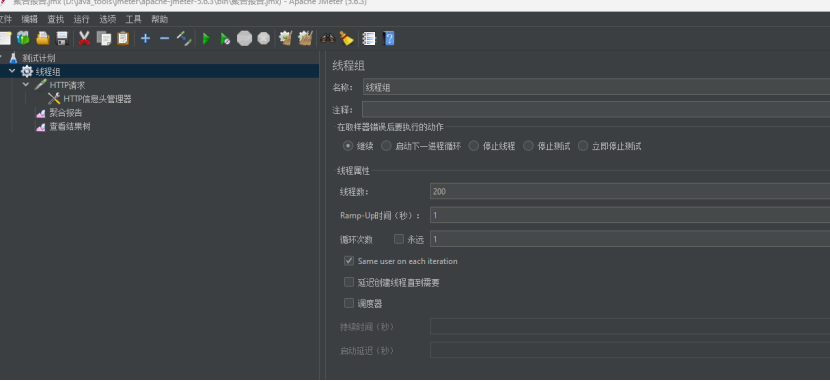The width and height of the screenshot is (830, 381).
Task: Click the 启动延迟（秒） input field
Action: click(630, 350)
